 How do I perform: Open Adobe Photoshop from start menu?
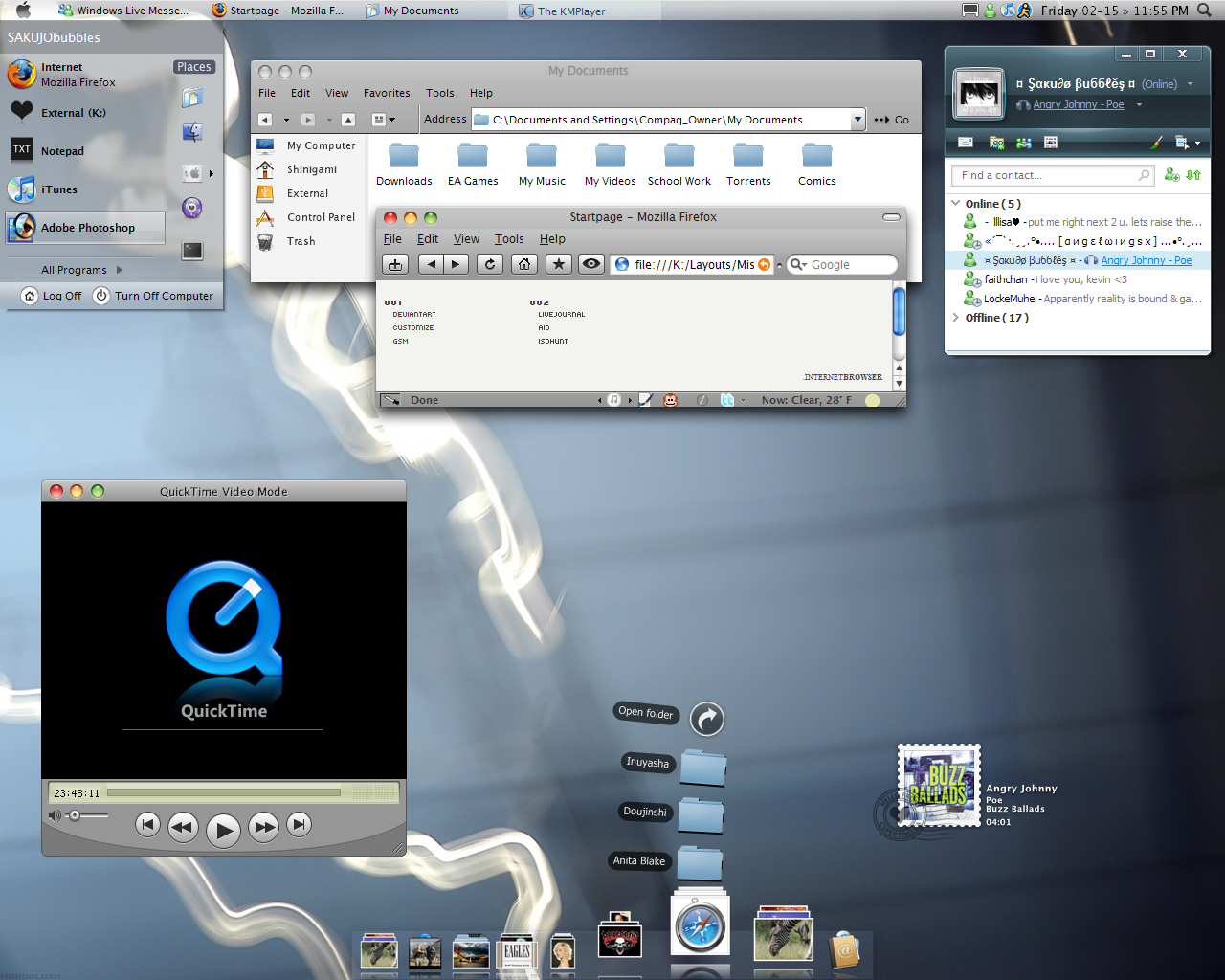pyautogui.click(x=85, y=228)
